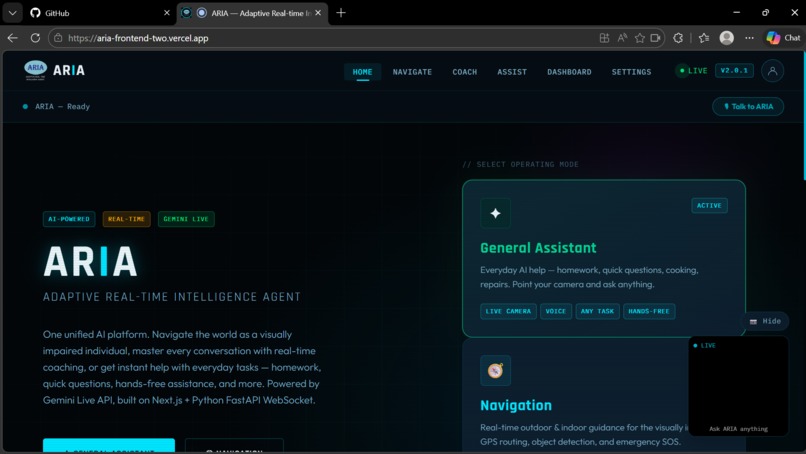Viewport: 806px width, 454px height.
Task: Open the tab search dropdown
Action: coord(12,13)
